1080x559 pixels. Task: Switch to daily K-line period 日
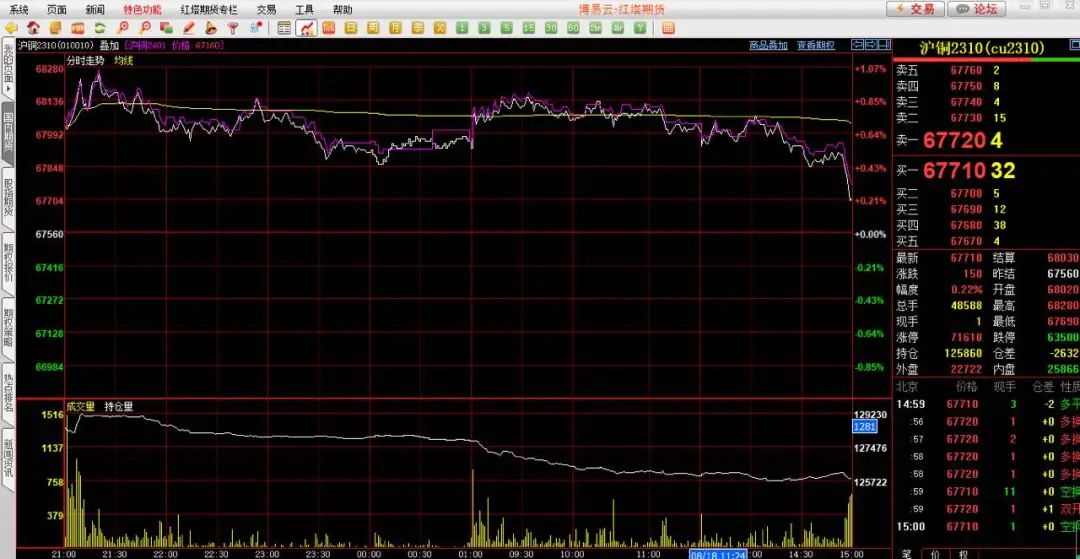pyautogui.click(x=351, y=28)
